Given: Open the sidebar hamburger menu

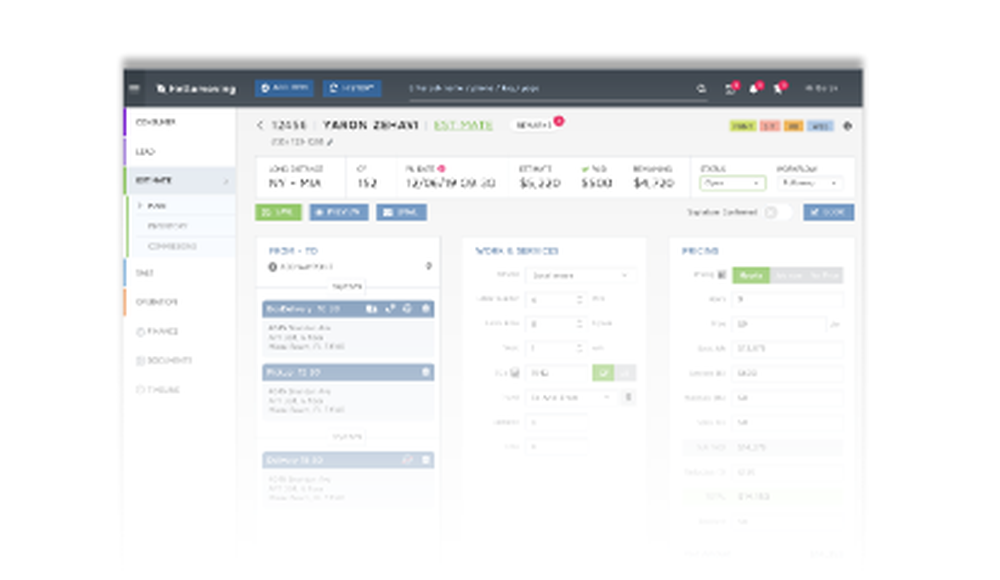Looking at the screenshot, I should click(x=133, y=88).
